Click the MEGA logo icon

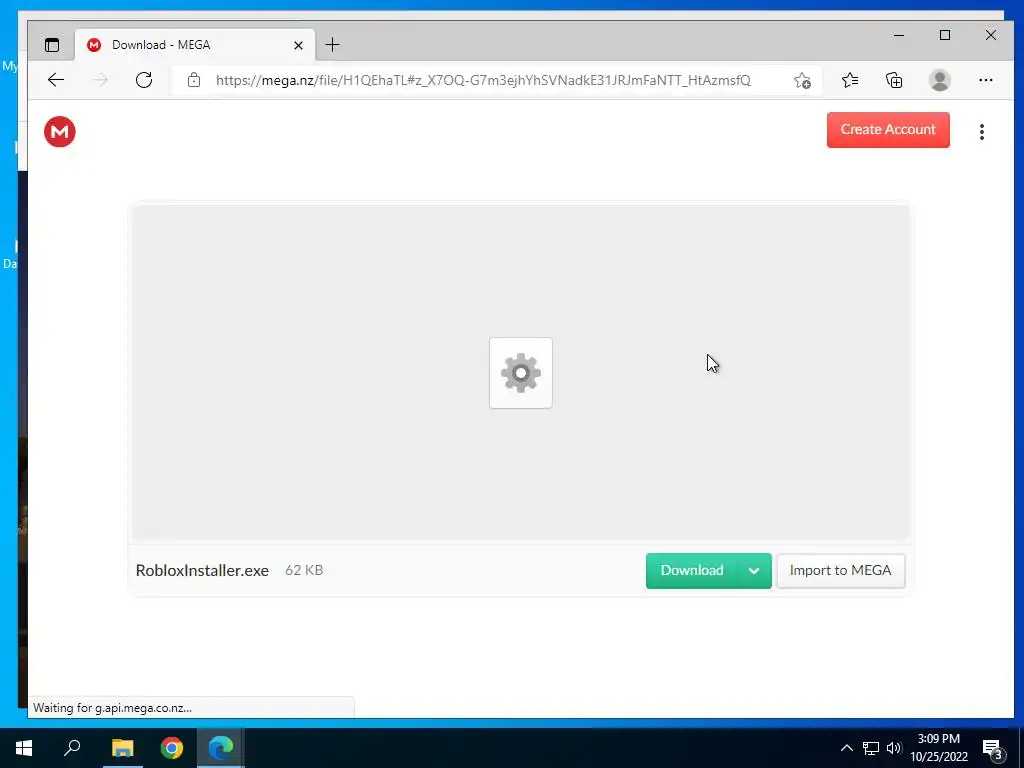pos(59,131)
